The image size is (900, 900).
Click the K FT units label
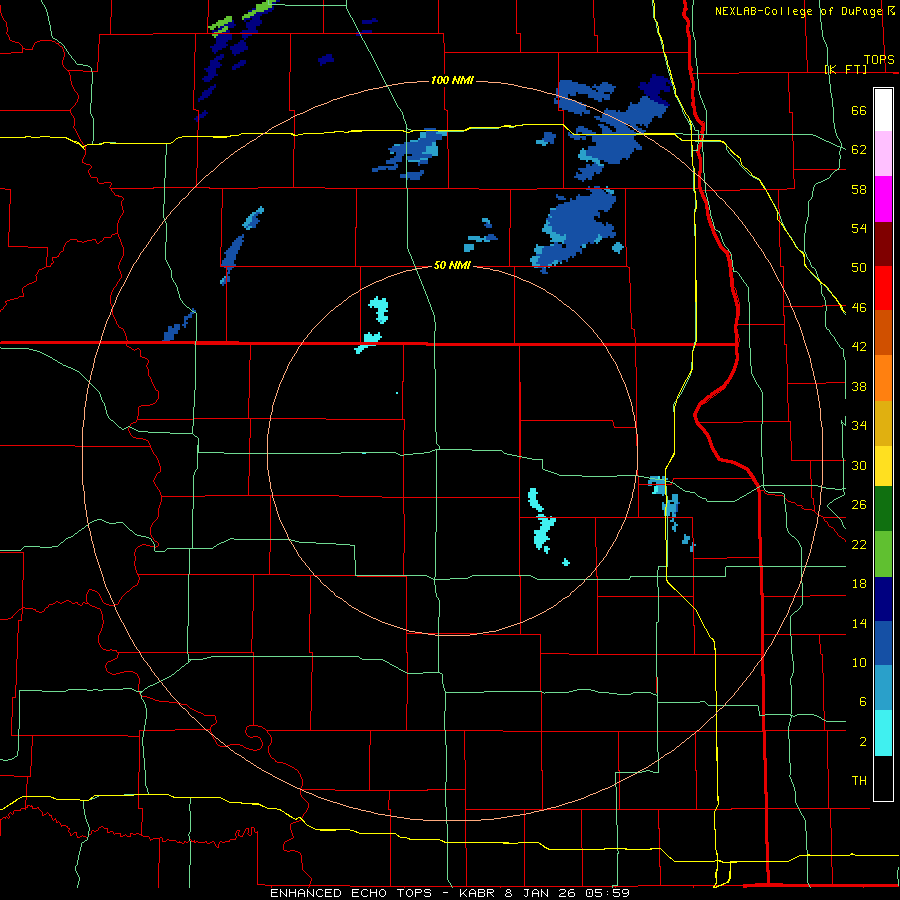tap(845, 69)
